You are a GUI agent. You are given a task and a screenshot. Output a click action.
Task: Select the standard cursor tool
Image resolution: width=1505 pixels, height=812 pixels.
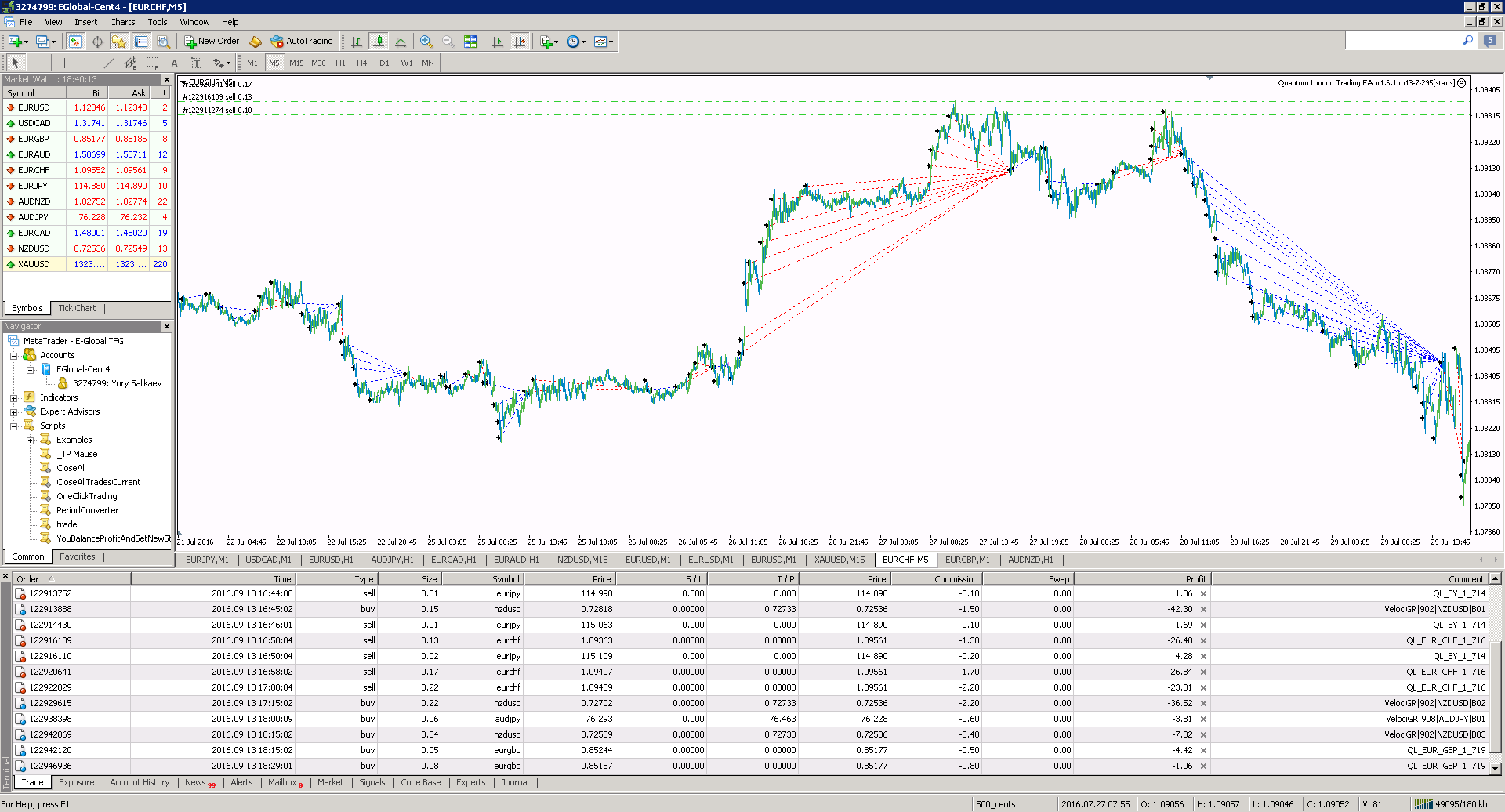(16, 63)
